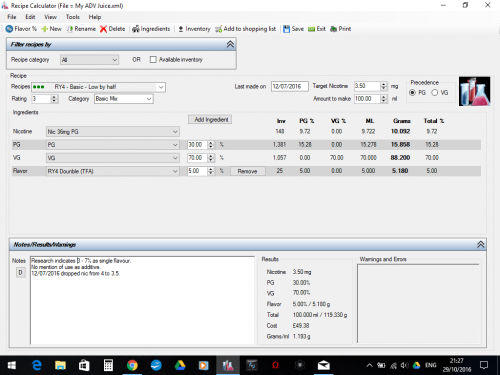Save the recipe file
The width and height of the screenshot is (500, 375).
[293, 29]
